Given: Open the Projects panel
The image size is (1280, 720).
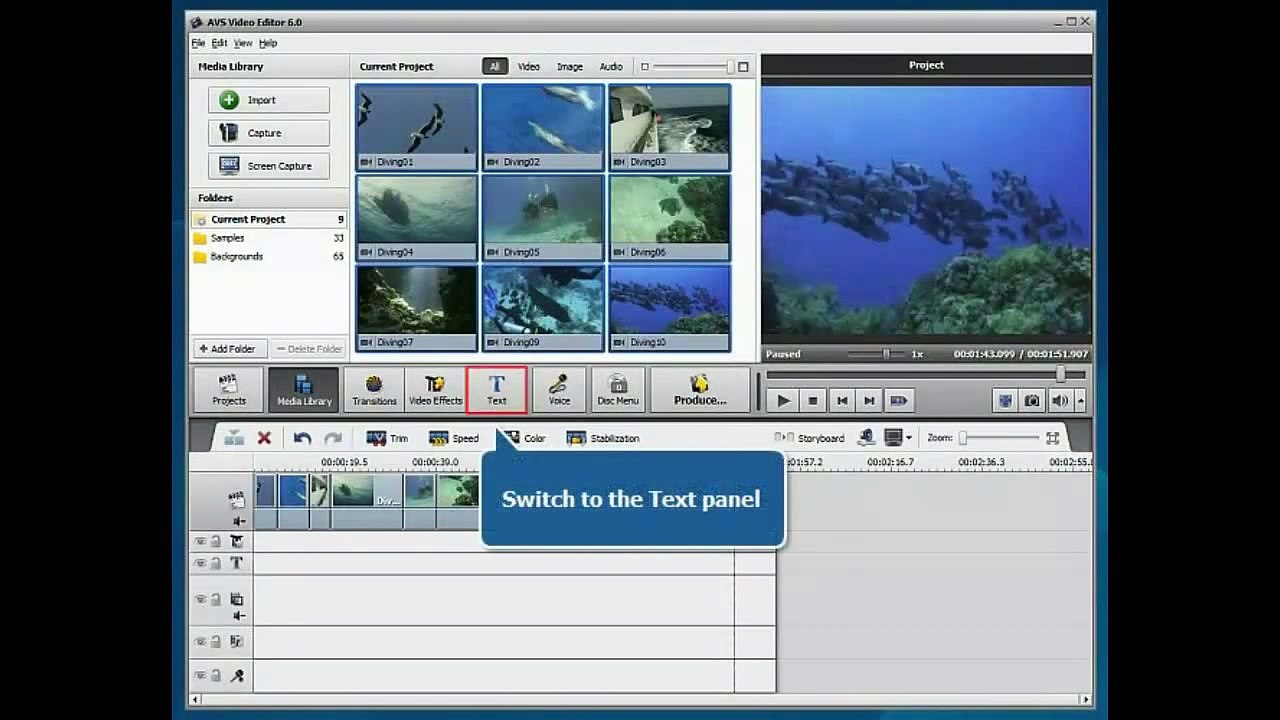Looking at the screenshot, I should click(x=229, y=390).
